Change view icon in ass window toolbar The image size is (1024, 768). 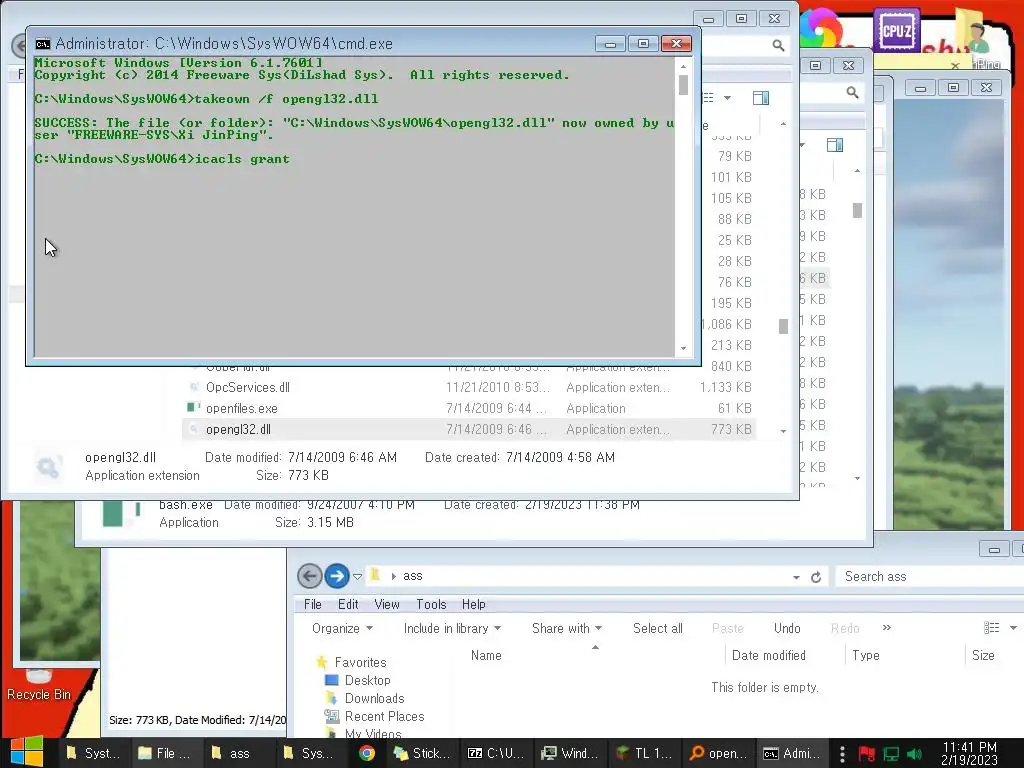tap(991, 628)
